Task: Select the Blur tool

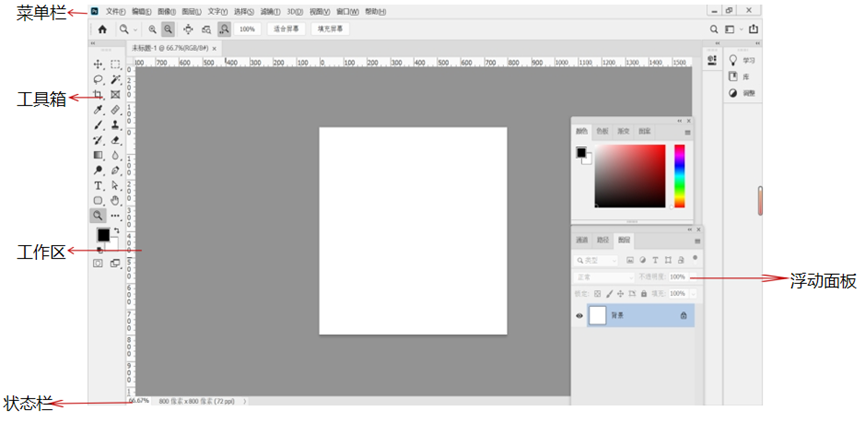Action: point(115,155)
